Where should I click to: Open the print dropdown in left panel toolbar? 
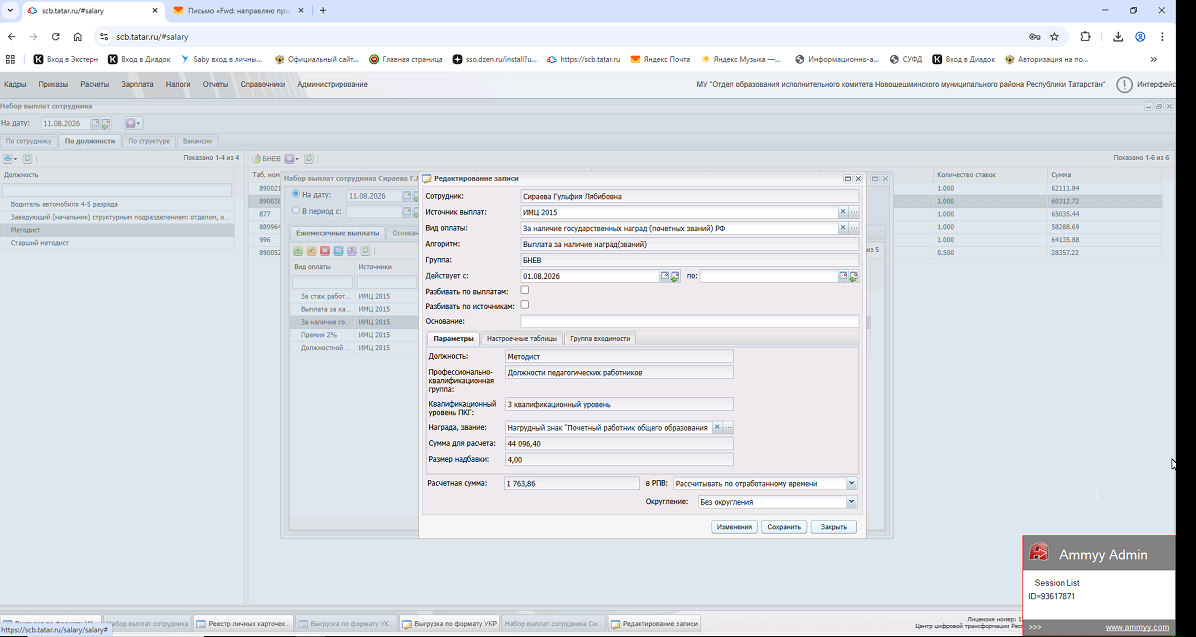coord(10,159)
